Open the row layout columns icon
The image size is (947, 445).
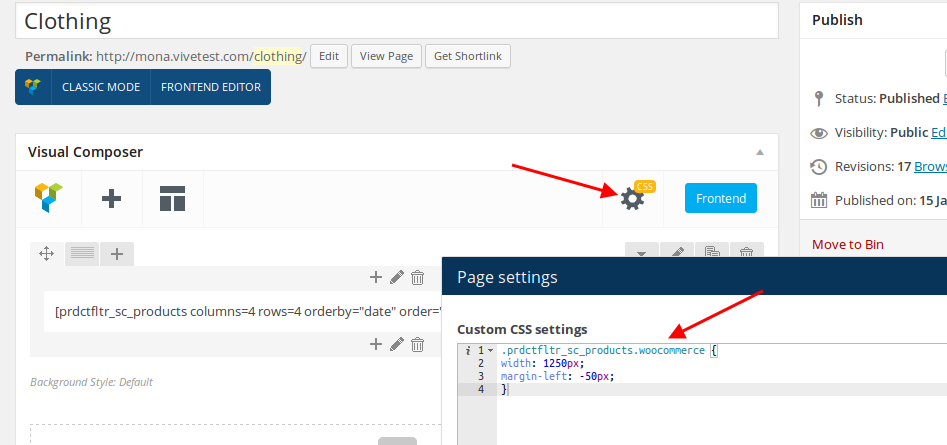(82, 254)
